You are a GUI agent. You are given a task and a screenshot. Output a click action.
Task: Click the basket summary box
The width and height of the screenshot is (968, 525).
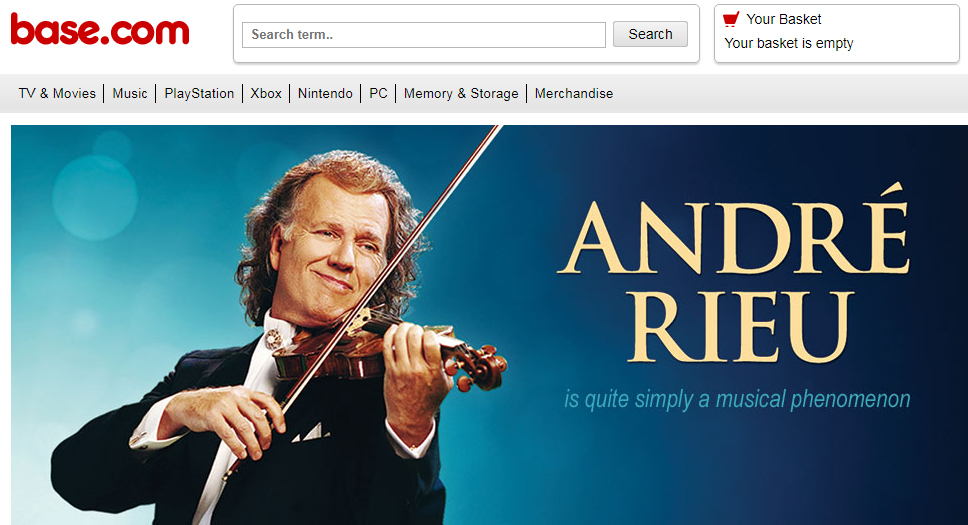tap(837, 33)
